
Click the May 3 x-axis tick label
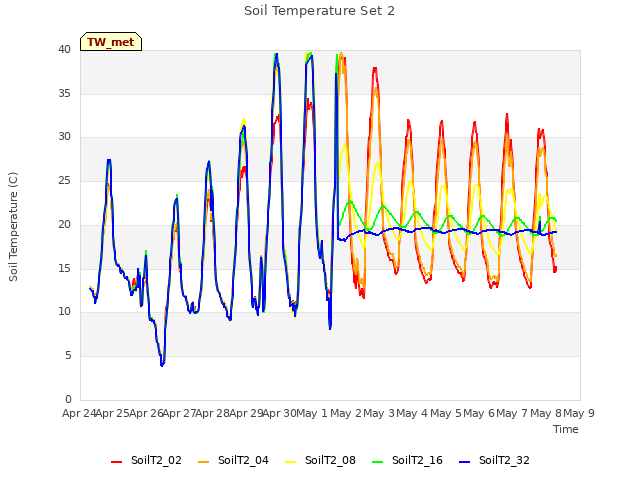pos(379,413)
